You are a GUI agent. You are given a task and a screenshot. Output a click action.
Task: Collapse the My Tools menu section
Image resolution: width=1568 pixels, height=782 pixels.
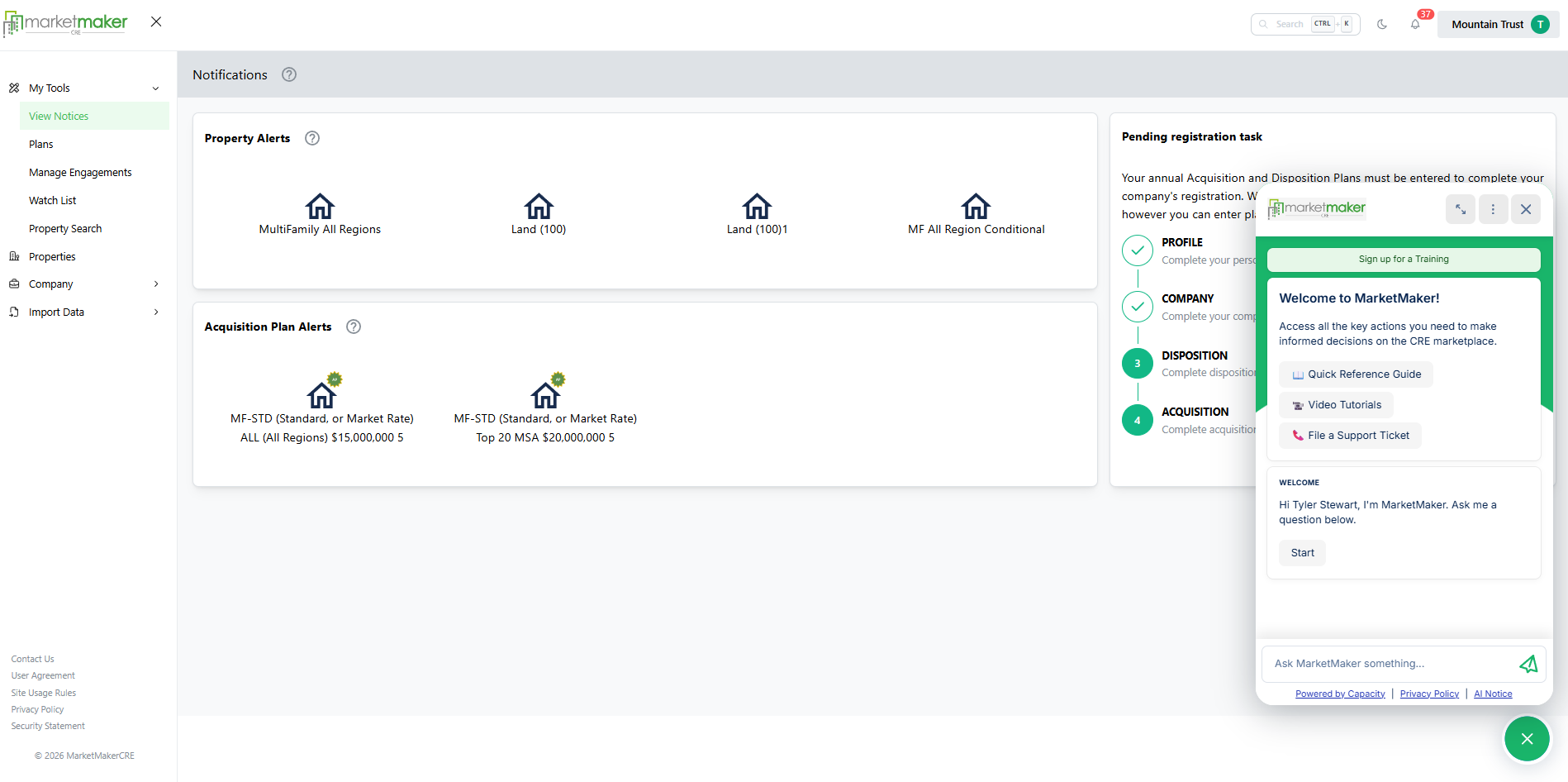[x=155, y=88]
